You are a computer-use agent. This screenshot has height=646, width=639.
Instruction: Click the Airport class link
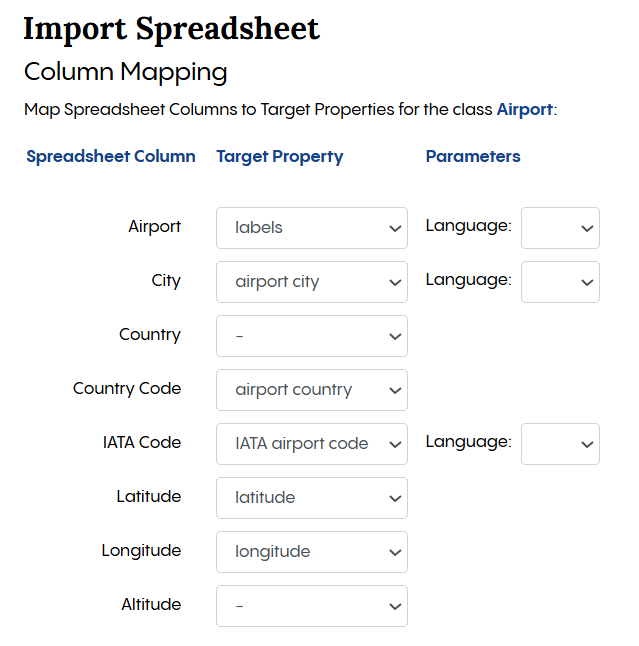pyautogui.click(x=524, y=109)
